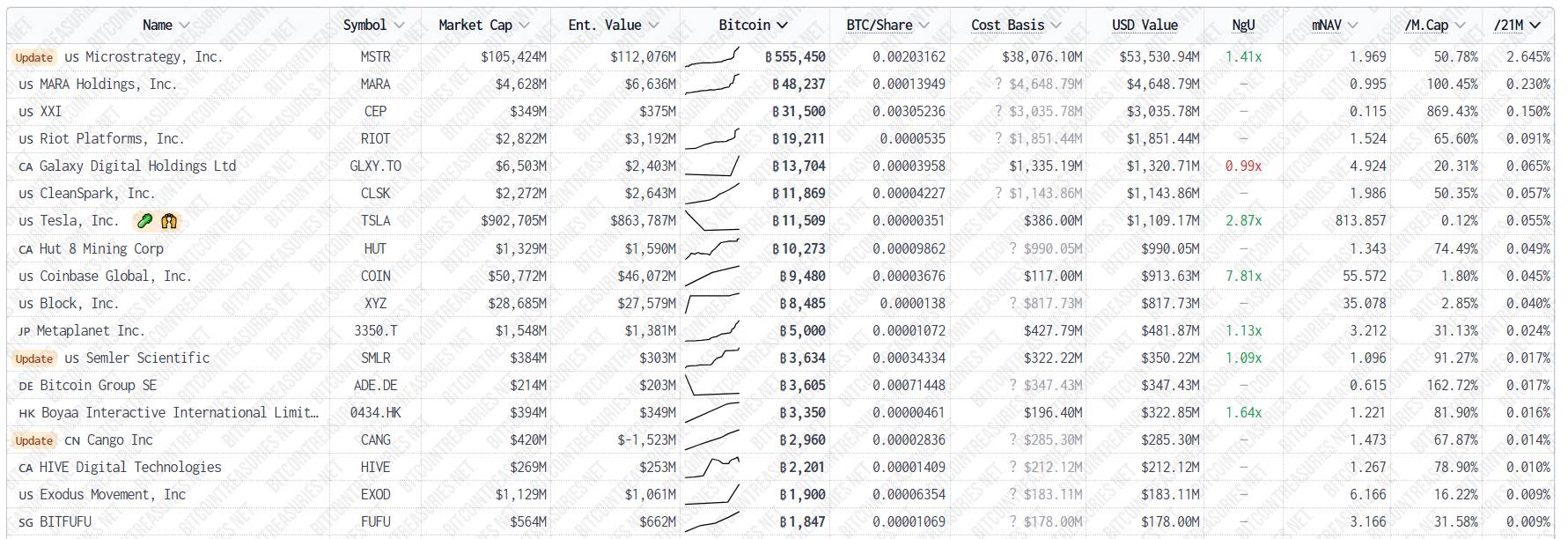Open the XXI company link
The width and height of the screenshot is (1568, 539).
coord(51,112)
